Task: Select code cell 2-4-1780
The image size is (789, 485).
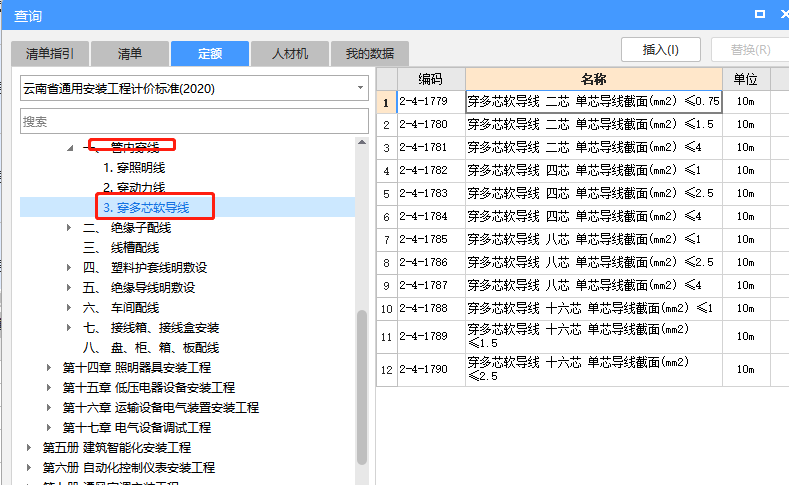Action: (431, 125)
